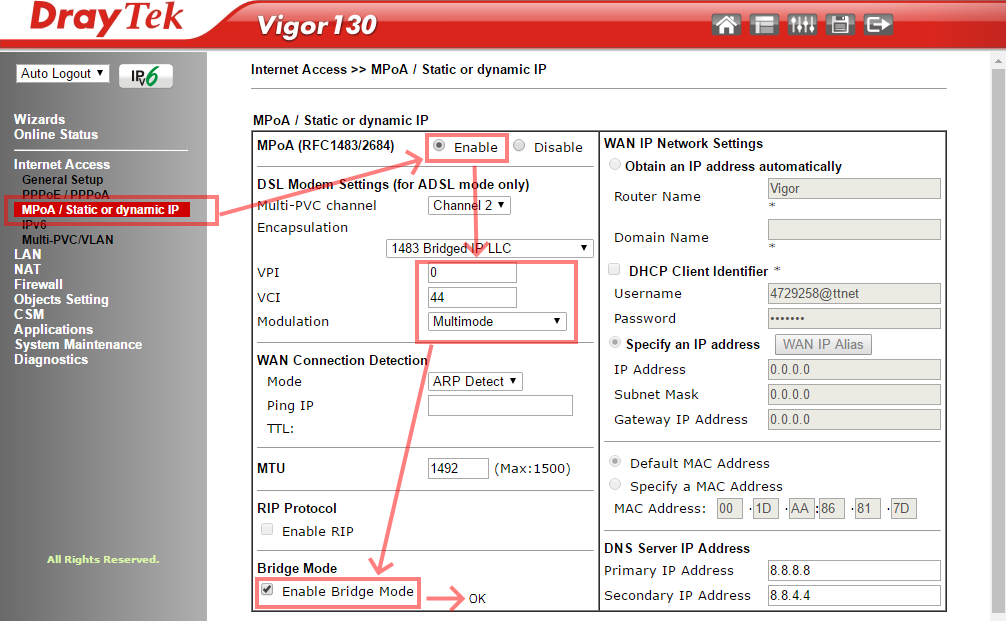Expand the Encapsulation dropdown
Image resolution: width=1006 pixels, height=621 pixels.
coord(489,248)
